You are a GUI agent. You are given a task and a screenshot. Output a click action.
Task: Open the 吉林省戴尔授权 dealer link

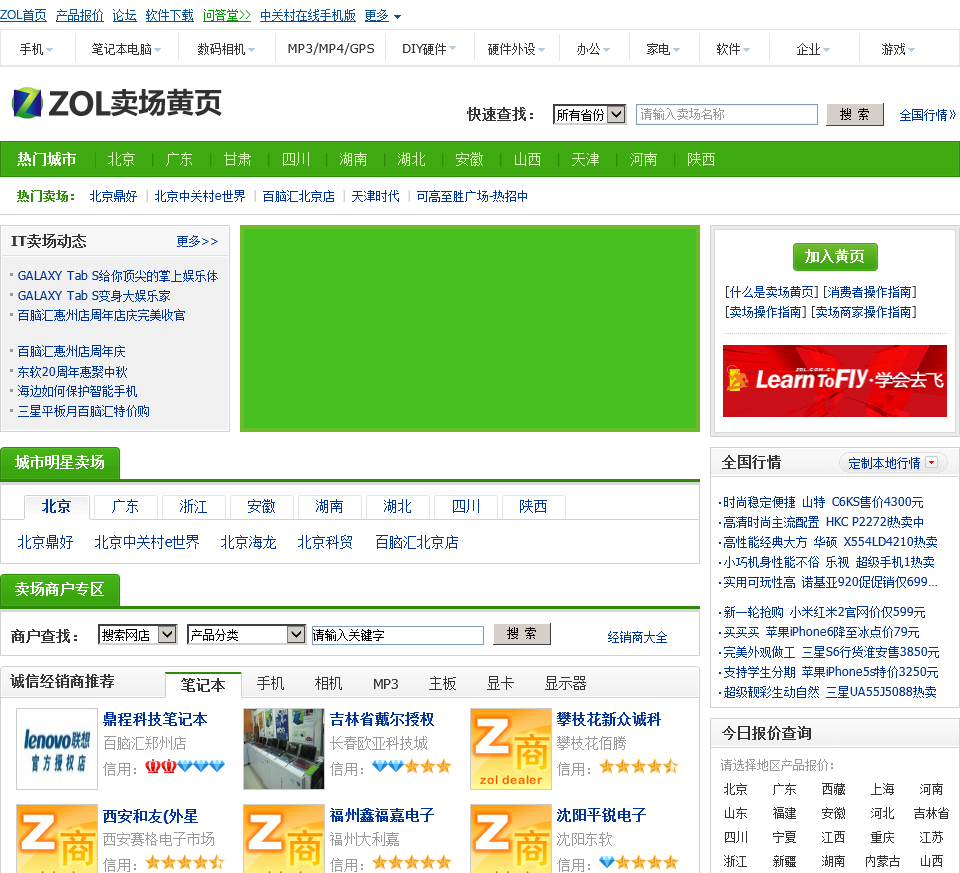pyautogui.click(x=382, y=719)
